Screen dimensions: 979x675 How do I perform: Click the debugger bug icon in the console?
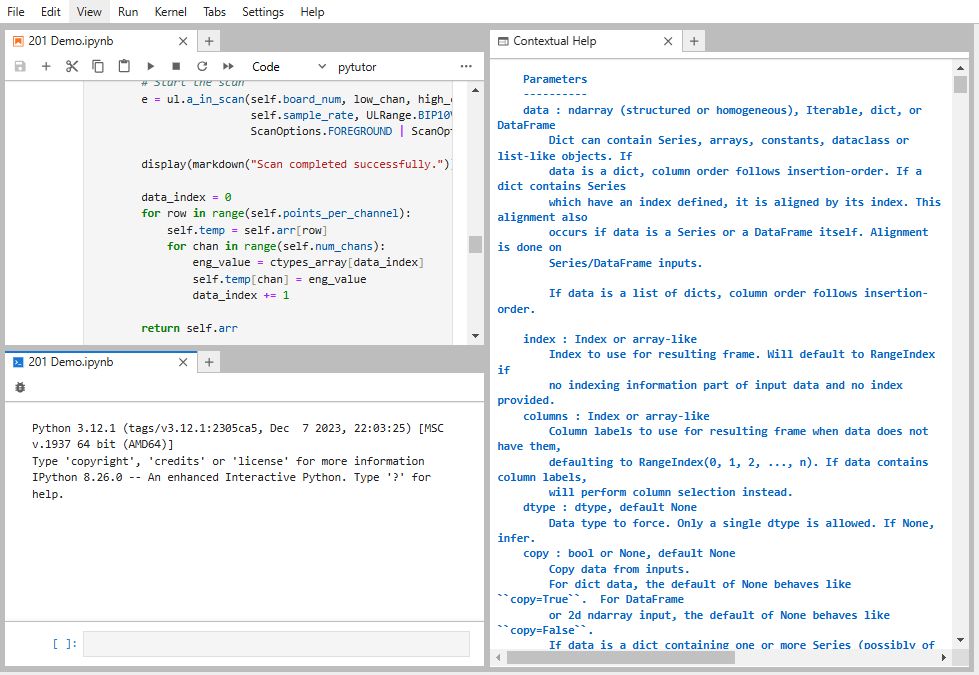click(x=20, y=388)
